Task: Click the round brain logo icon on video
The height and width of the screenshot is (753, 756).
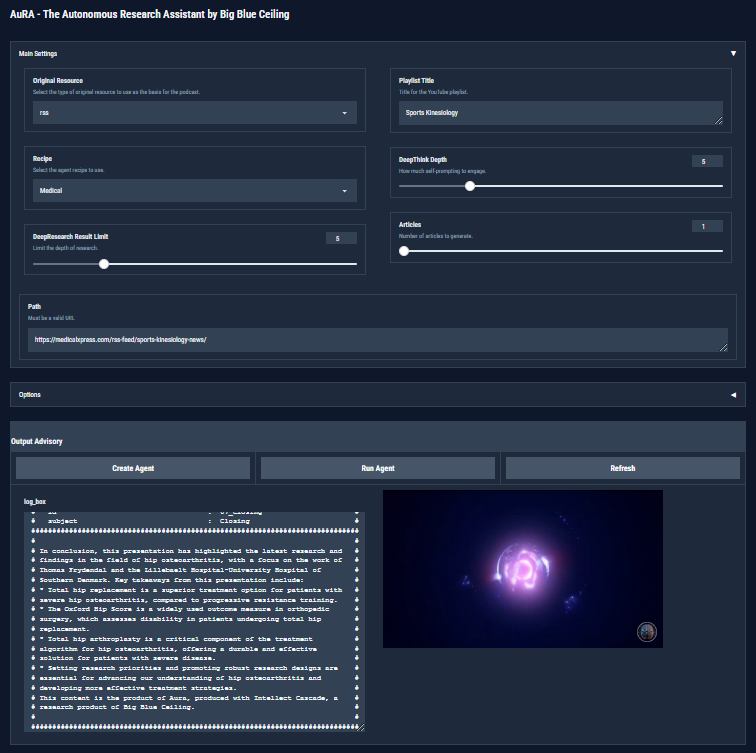Action: tap(647, 631)
